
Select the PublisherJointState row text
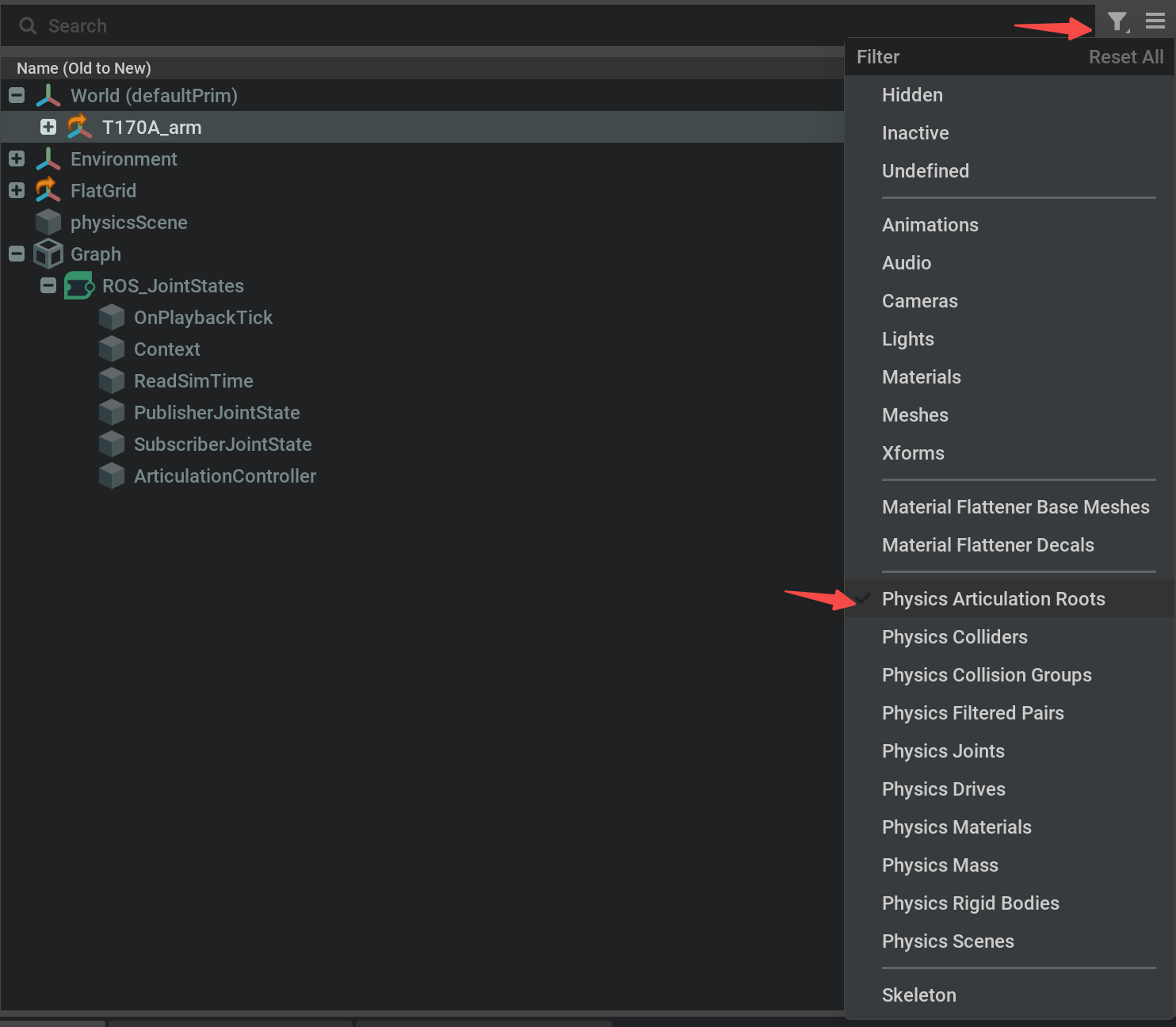pyautogui.click(x=216, y=413)
